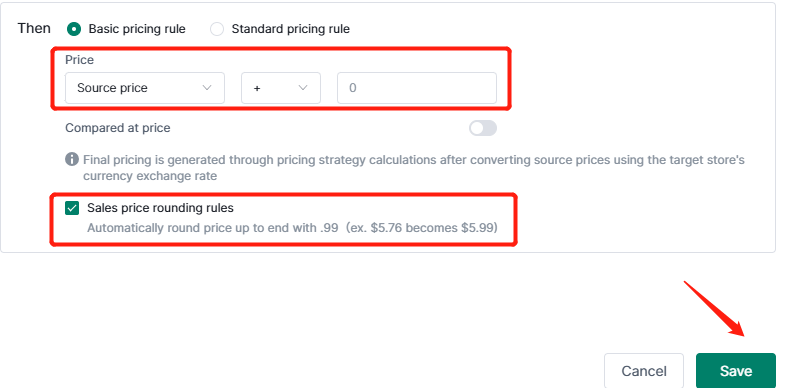Click the price adjustment value input field
This screenshot has height=388, width=801.
point(417,88)
